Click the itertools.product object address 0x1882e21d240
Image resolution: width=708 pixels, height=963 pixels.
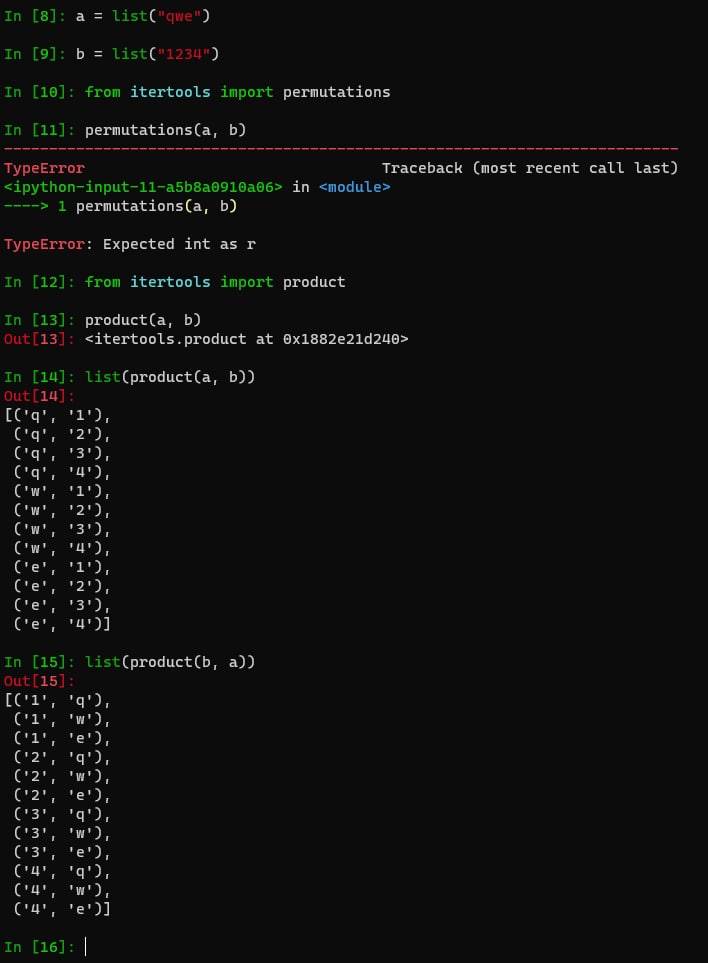click(345, 339)
